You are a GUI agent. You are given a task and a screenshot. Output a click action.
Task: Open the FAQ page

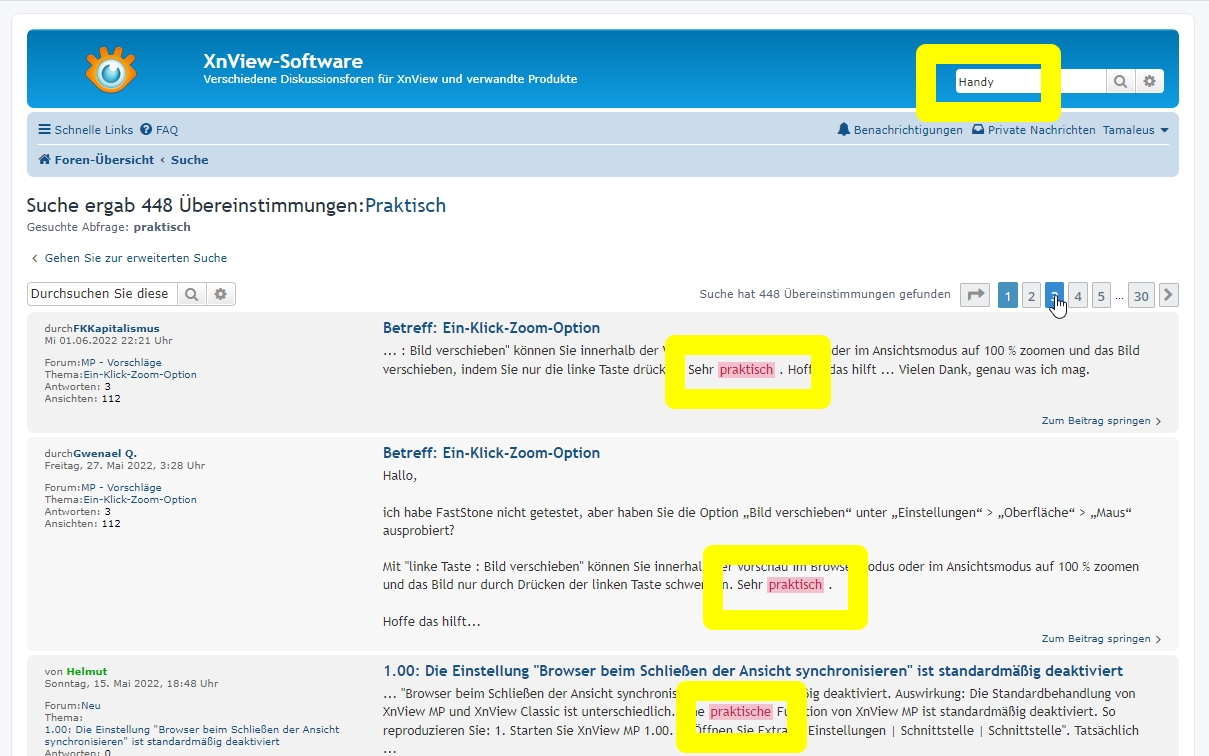point(160,130)
